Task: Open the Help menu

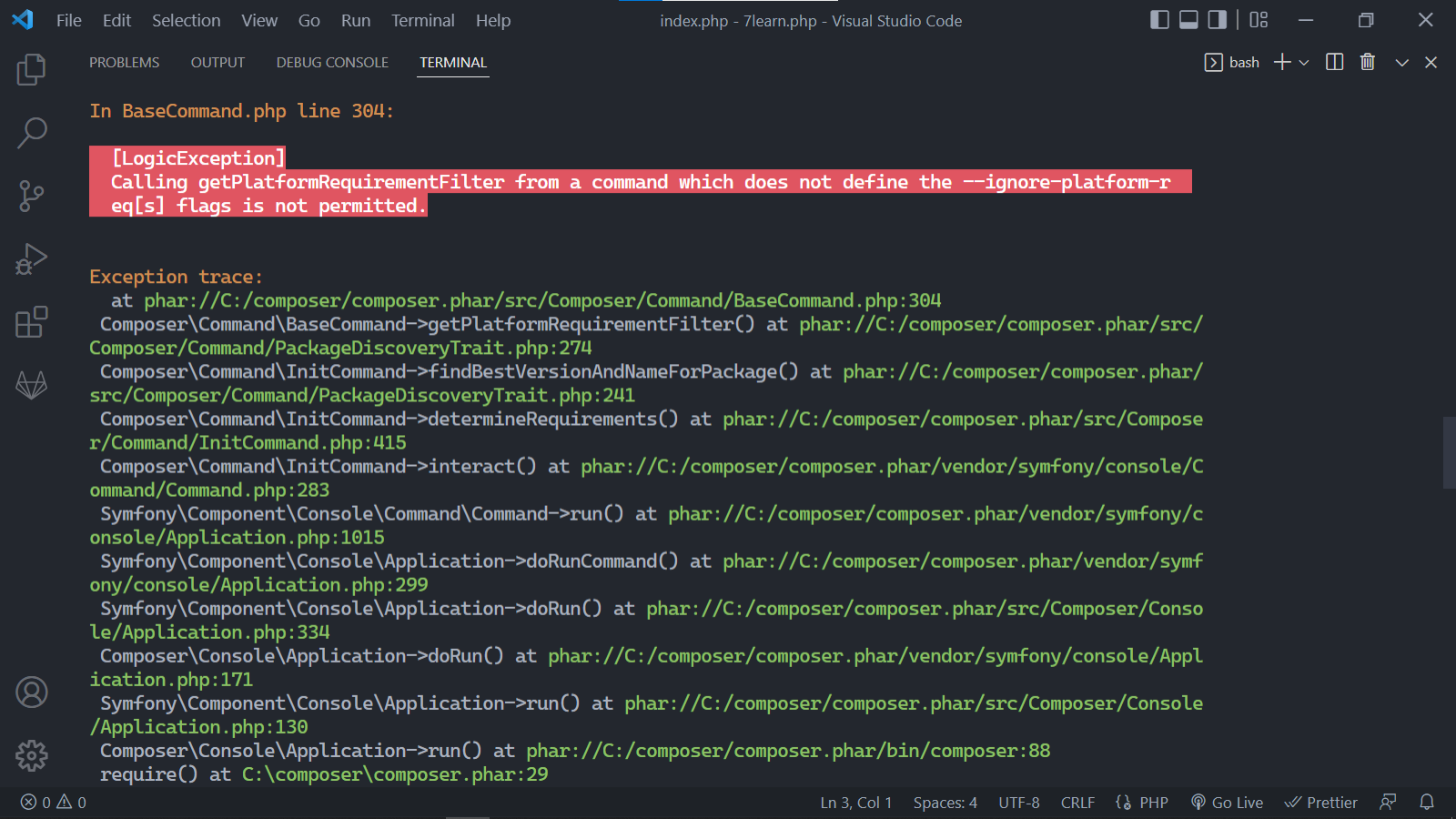Action: click(x=493, y=20)
